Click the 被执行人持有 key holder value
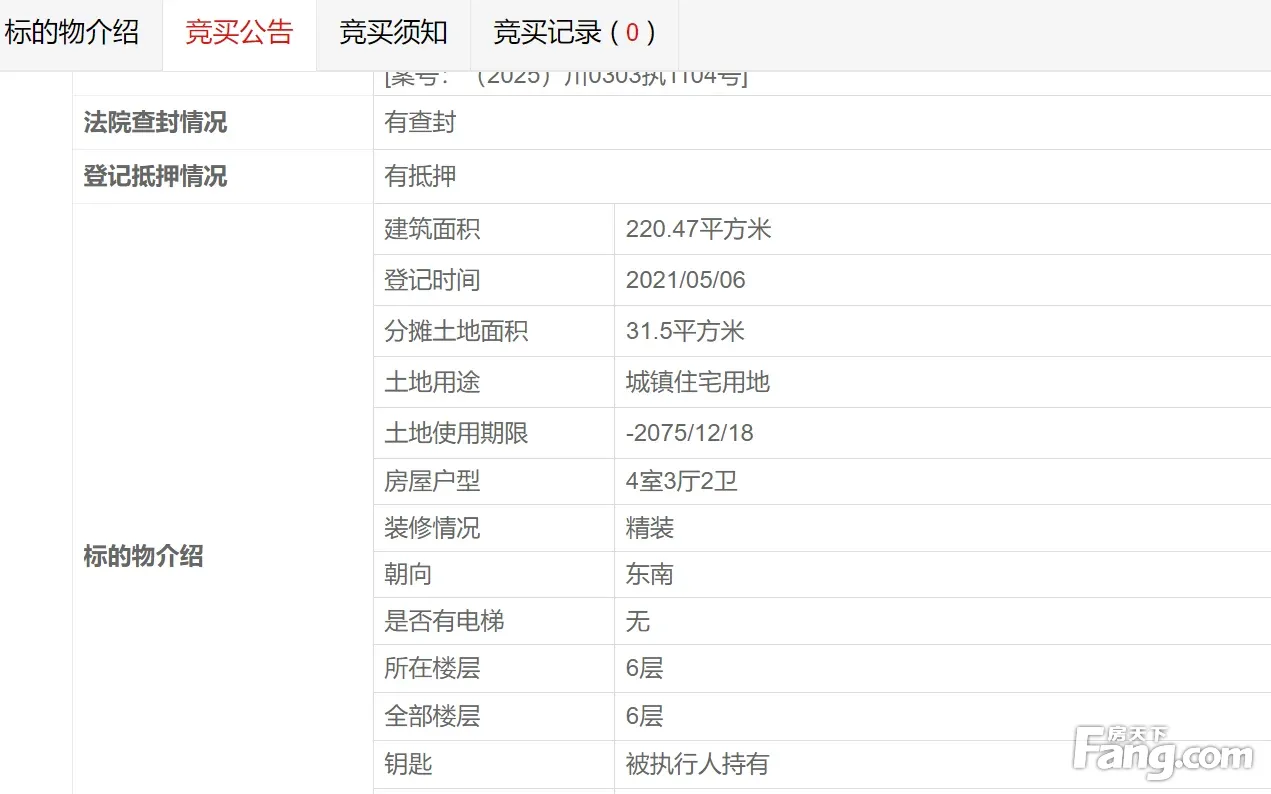This screenshot has width=1271, height=794. tap(698, 765)
